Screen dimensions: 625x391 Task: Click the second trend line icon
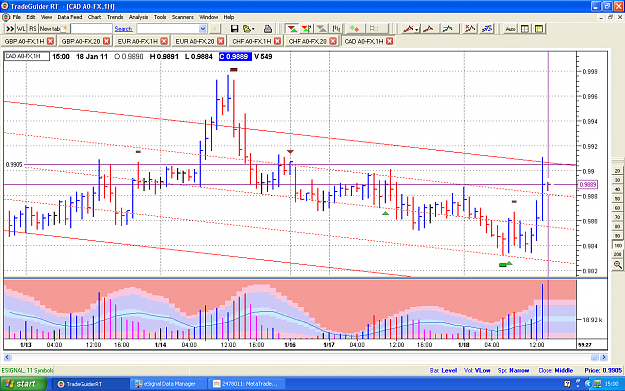click(x=428, y=29)
